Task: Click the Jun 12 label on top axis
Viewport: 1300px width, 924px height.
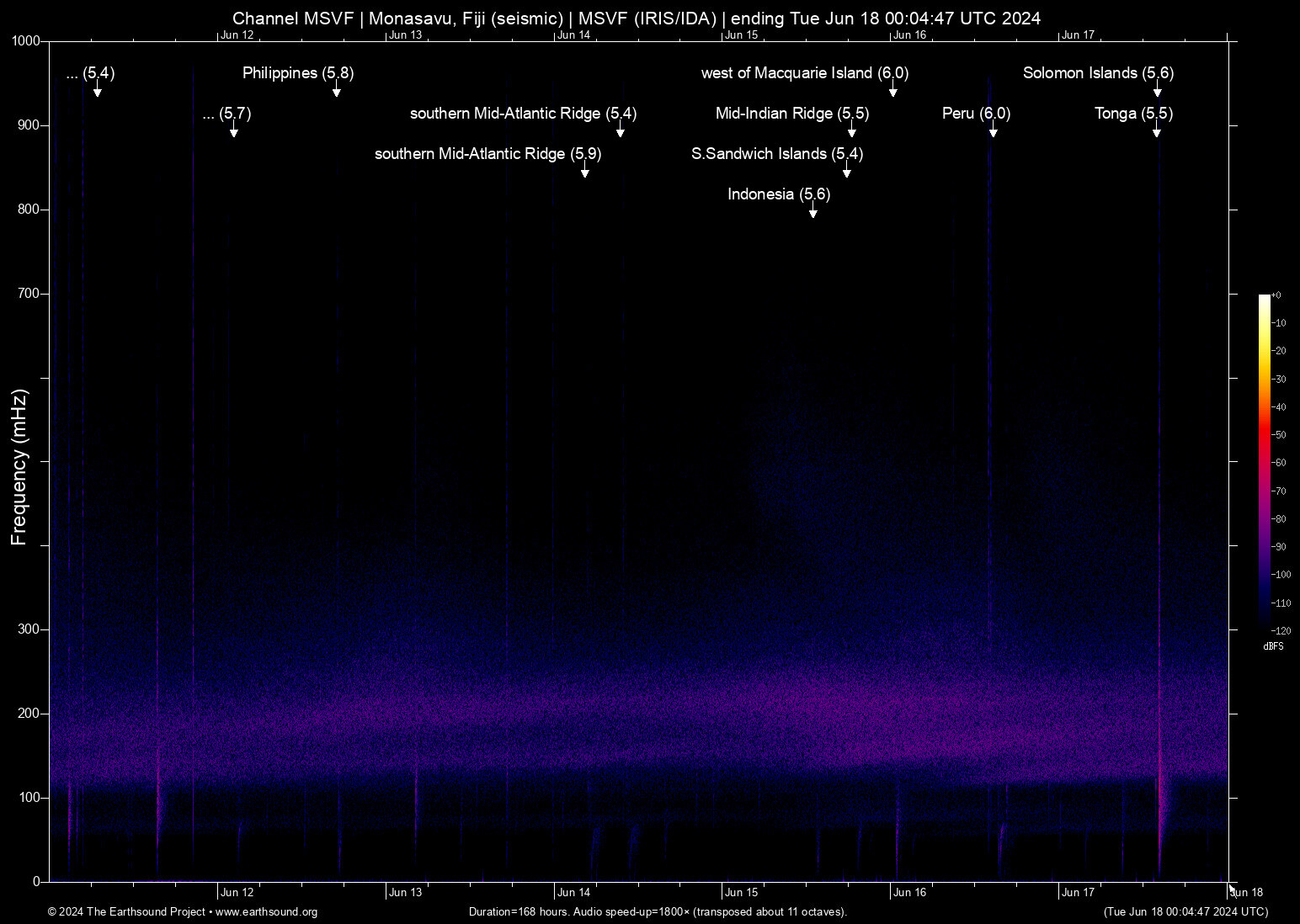Action: (238, 35)
